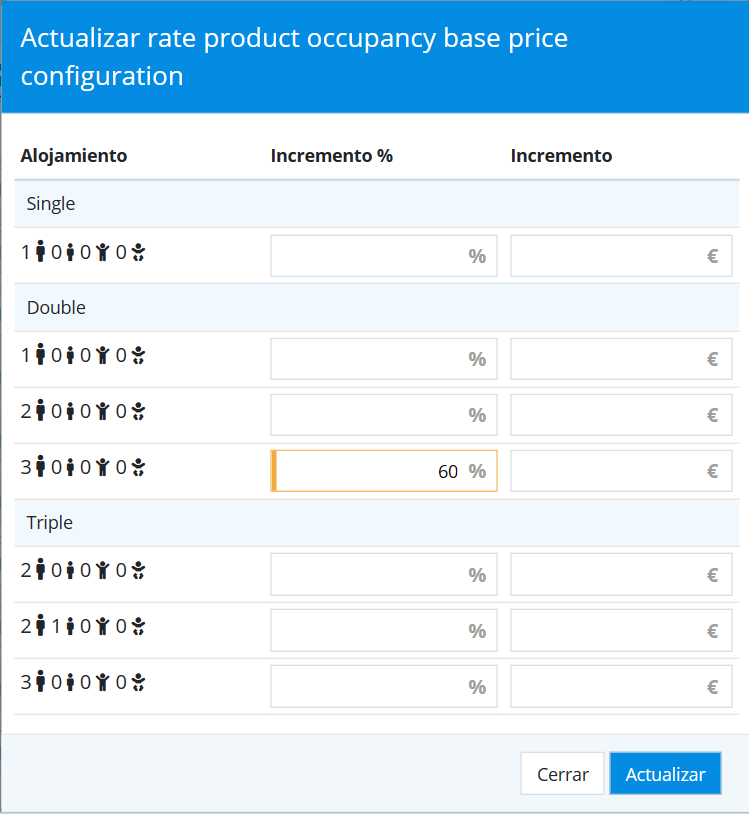Click the raised-arms child icon in Double's 1-adult row
Screen dimensions: 749x814
[102, 353]
